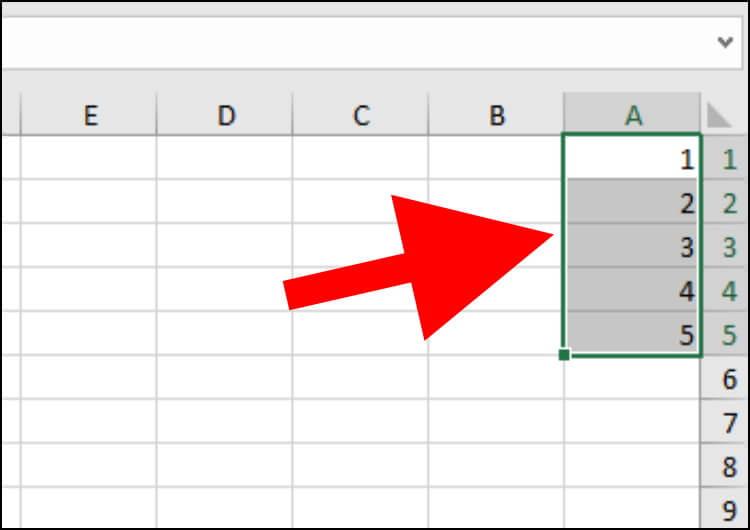Click cell A1 containing value 1
750x530 pixels.
tap(632, 158)
